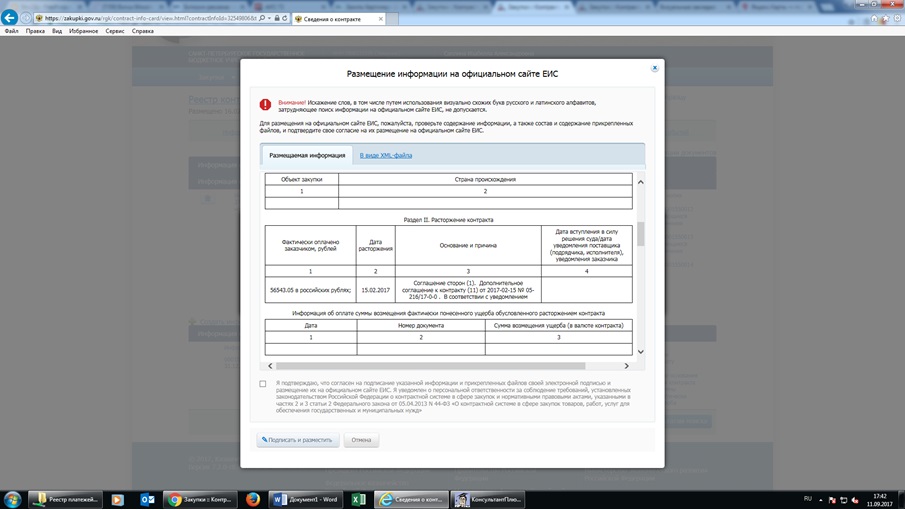
Task: Click the horizontal scrollbar thumb
Action: pos(431,366)
